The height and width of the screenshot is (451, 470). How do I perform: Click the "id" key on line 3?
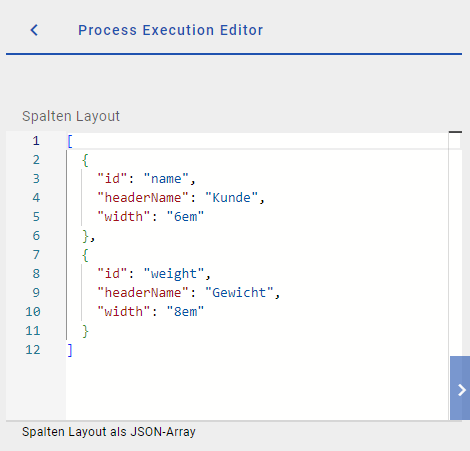point(112,179)
